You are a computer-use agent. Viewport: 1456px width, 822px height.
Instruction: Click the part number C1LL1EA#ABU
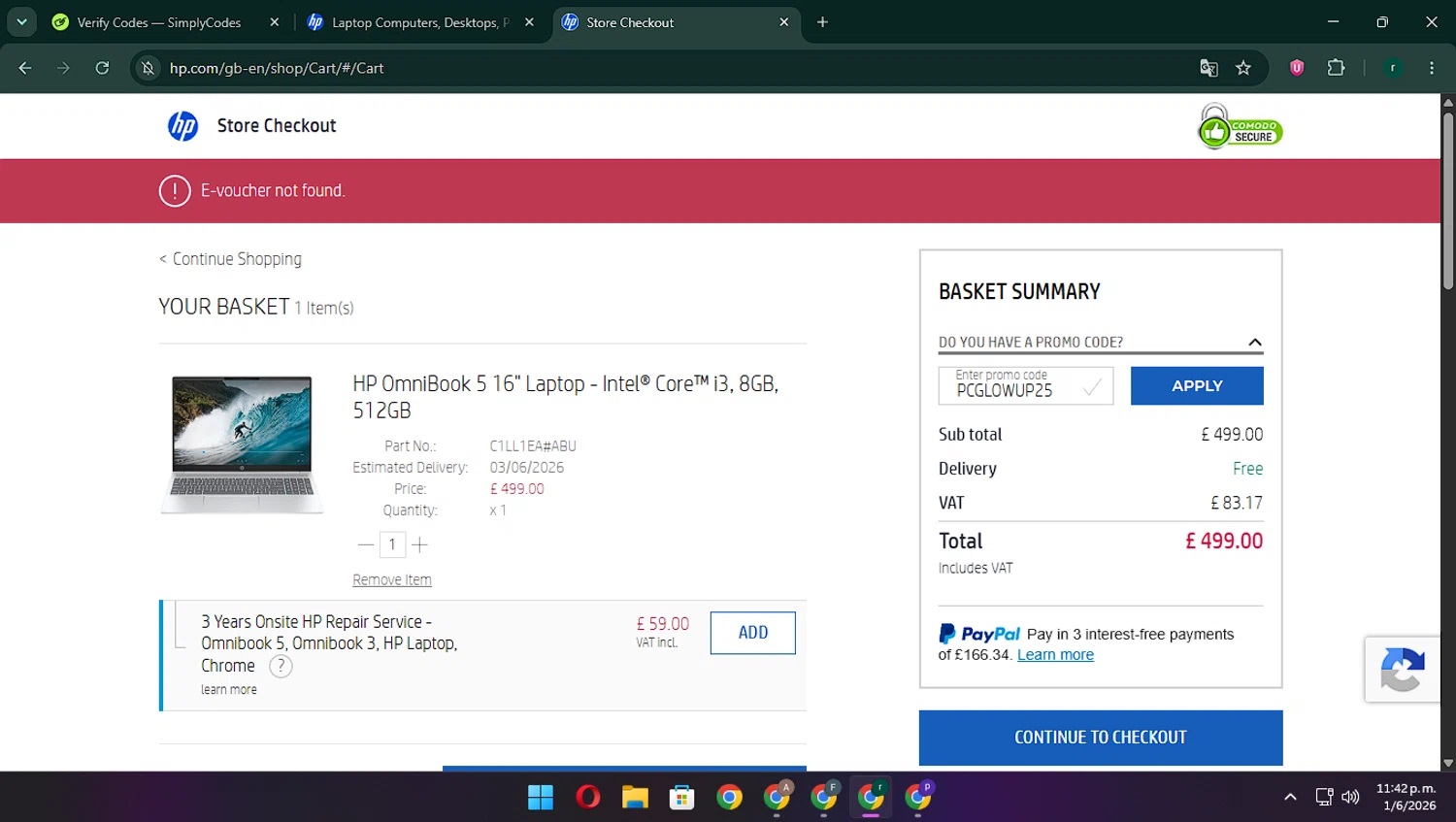point(533,446)
